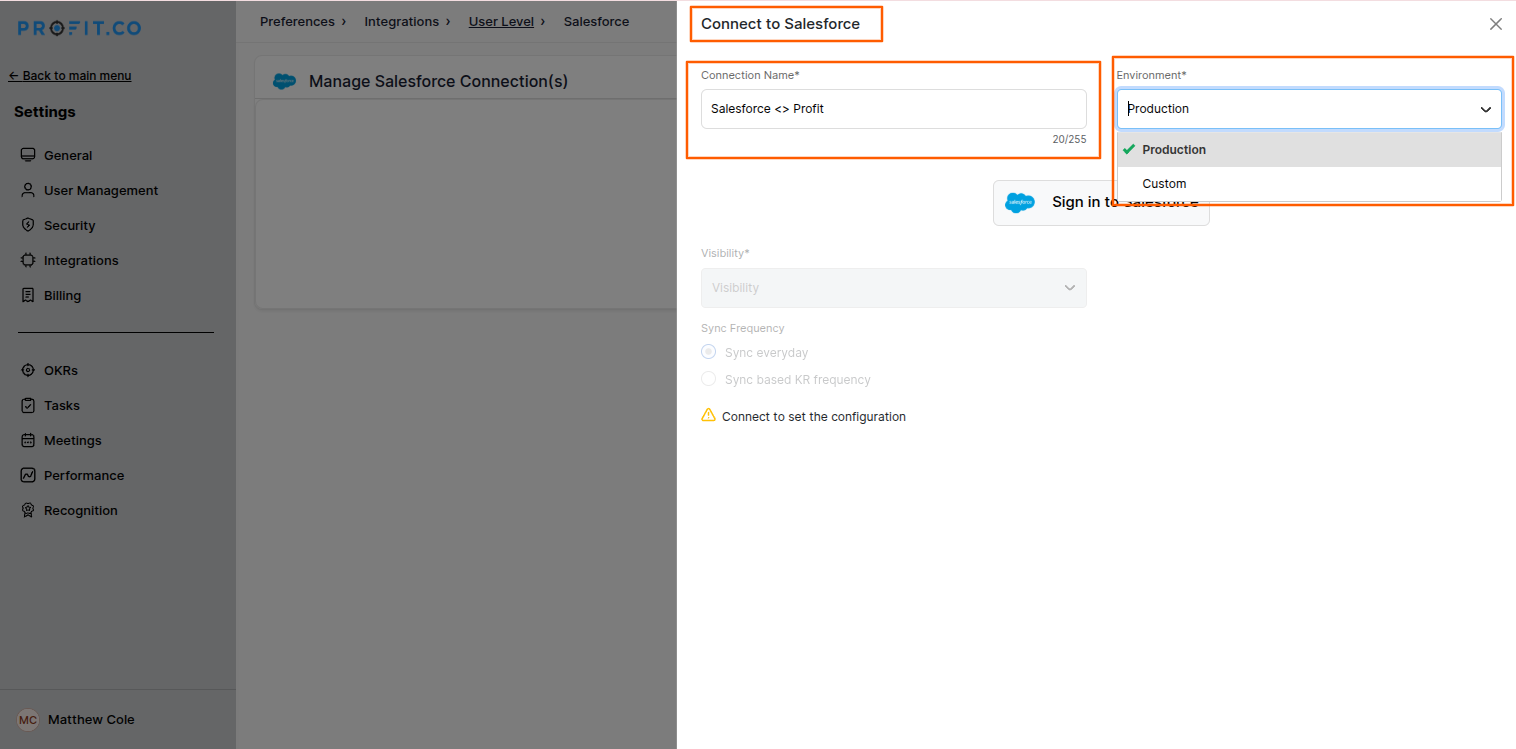The height and width of the screenshot is (749, 1516).
Task: Open Preferences breadcrumb
Action: pos(297,21)
